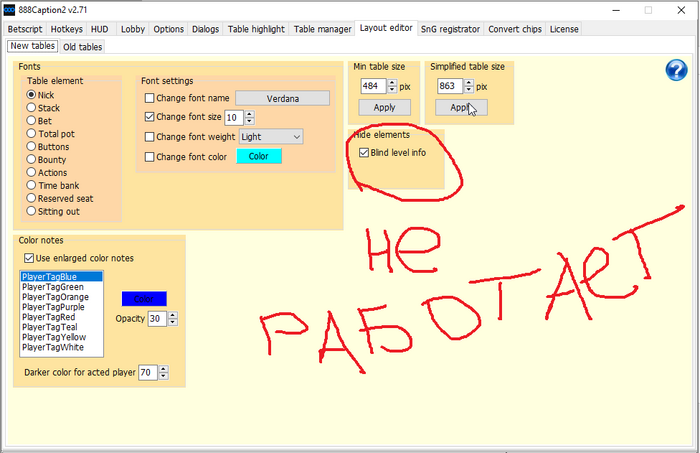Open the Dialogs tab
The height and width of the screenshot is (453, 700).
tap(205, 29)
